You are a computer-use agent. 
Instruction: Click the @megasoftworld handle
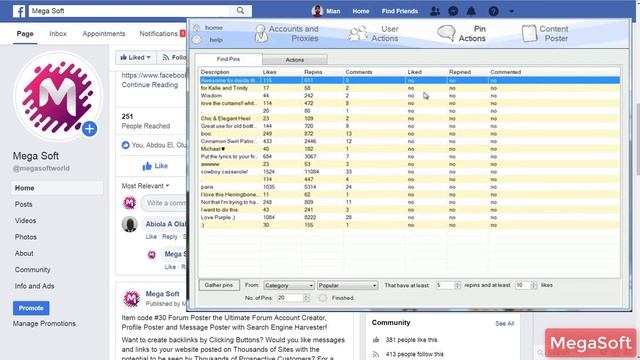click(41, 168)
